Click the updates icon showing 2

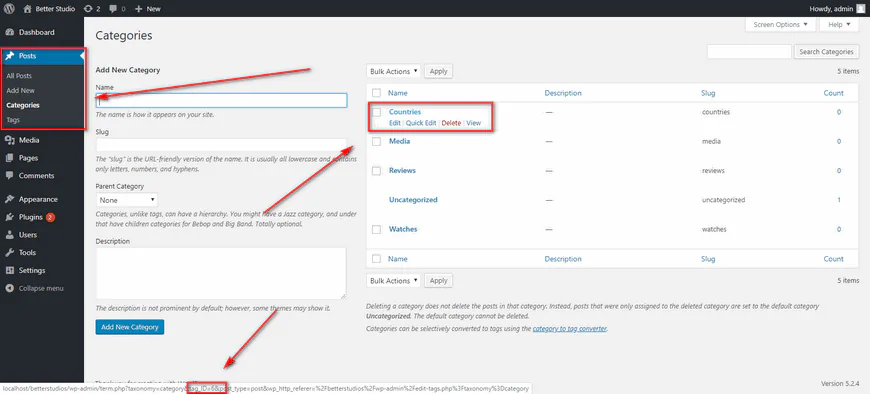[x=88, y=9]
